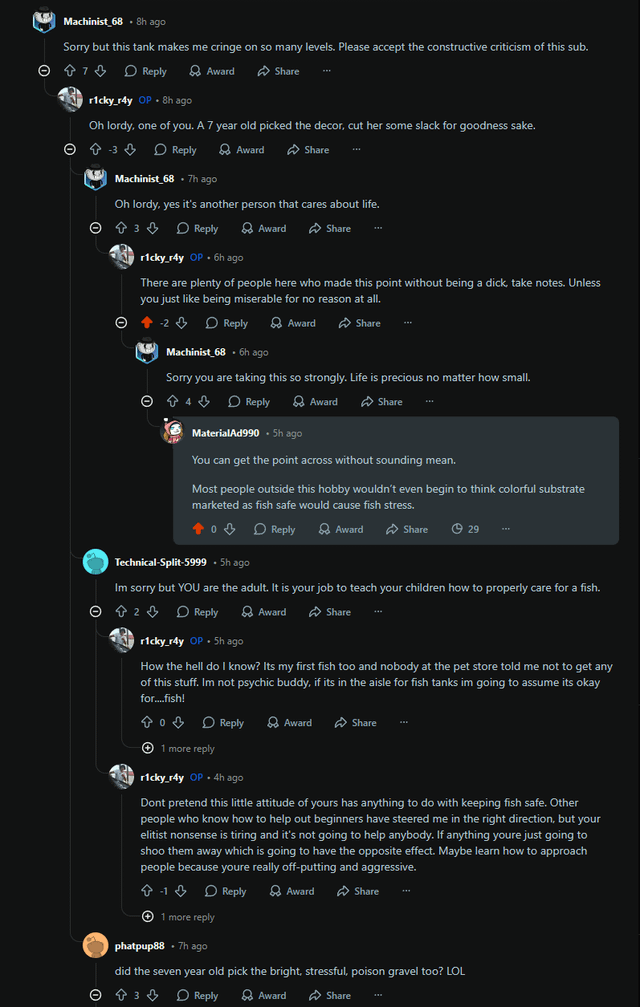Click phatpup88's orange avatar
640x1007 pixels.
pyautogui.click(x=96, y=945)
